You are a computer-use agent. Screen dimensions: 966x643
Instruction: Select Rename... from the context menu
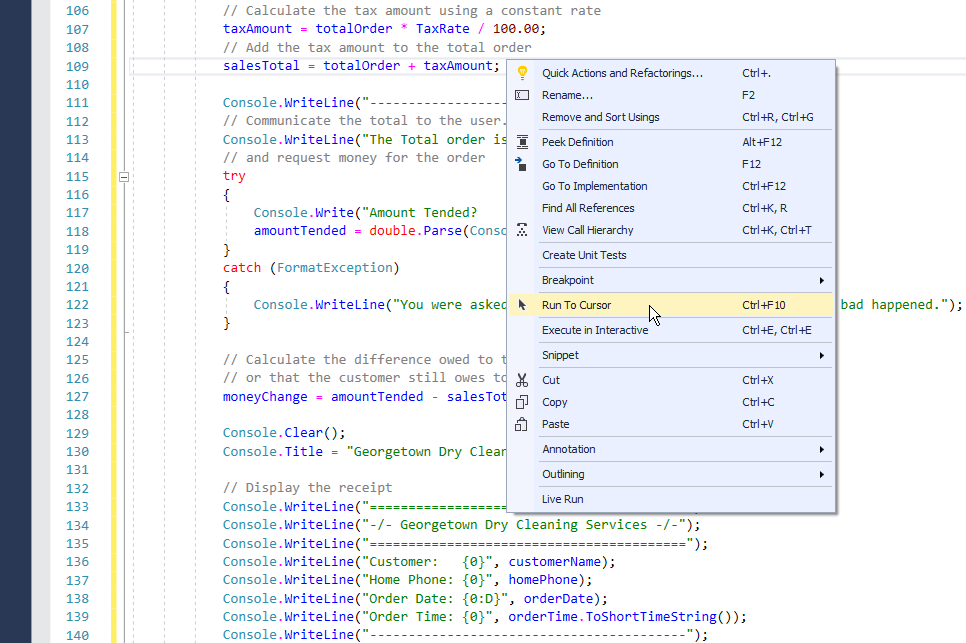(x=671, y=95)
